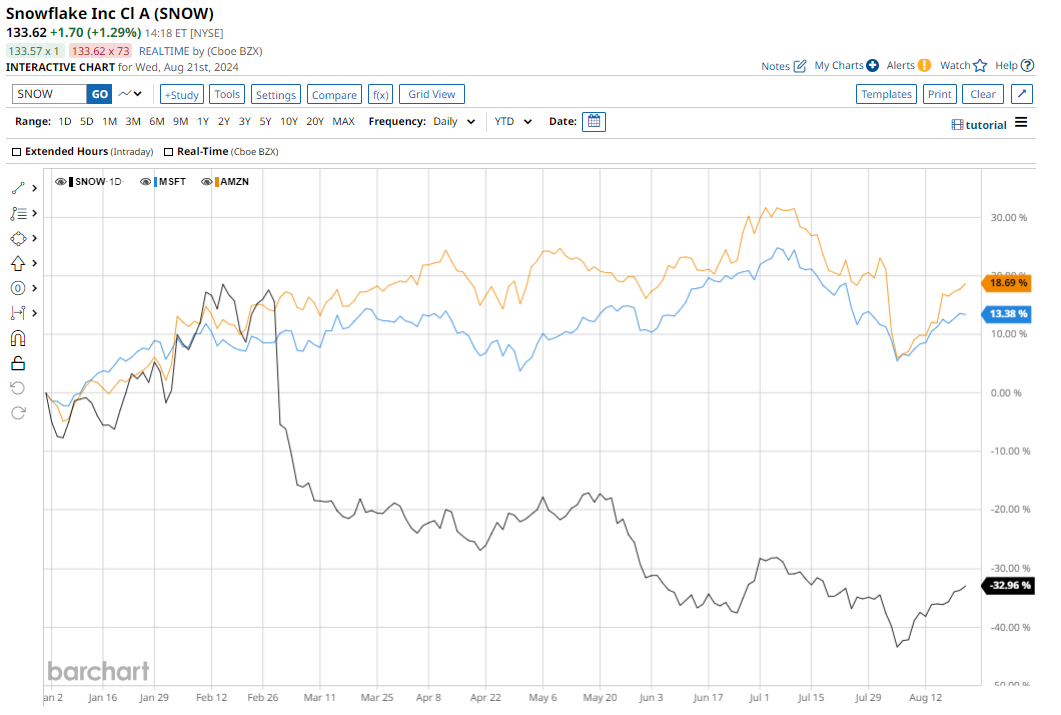The image size is (1061, 715).
Task: Set range to MAX
Action: (x=344, y=122)
